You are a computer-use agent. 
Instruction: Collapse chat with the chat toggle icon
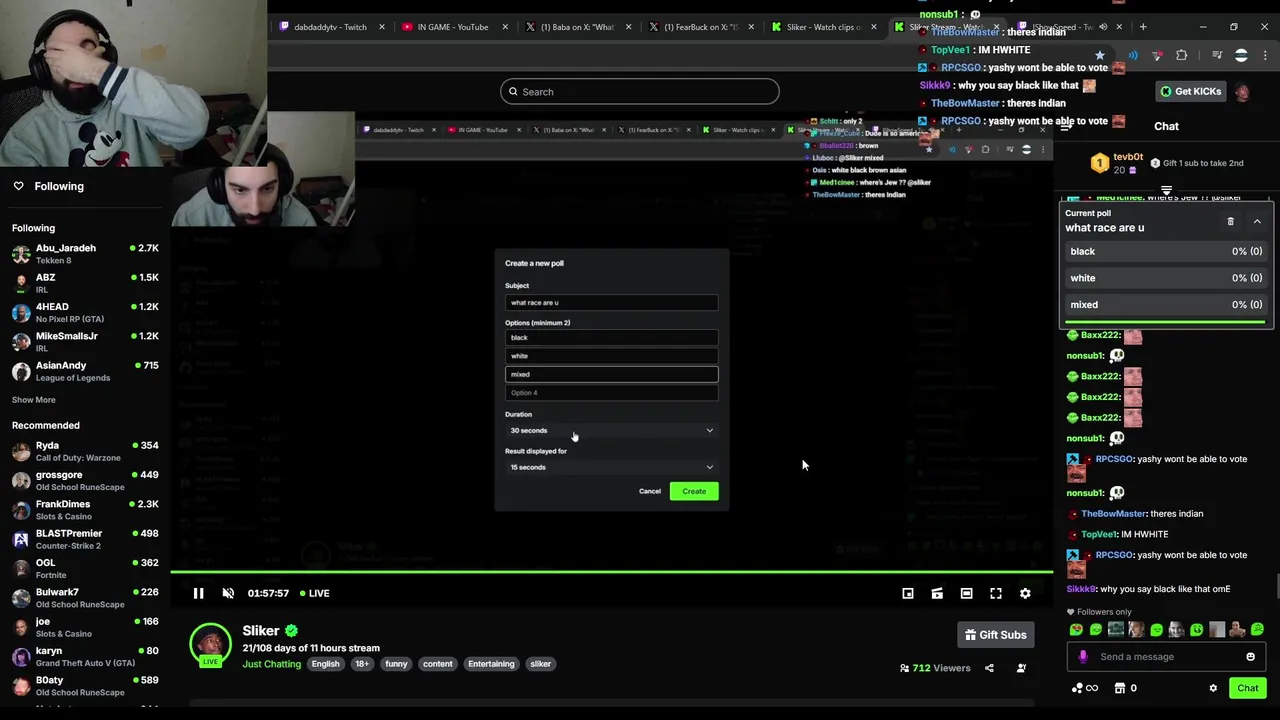[1066, 126]
